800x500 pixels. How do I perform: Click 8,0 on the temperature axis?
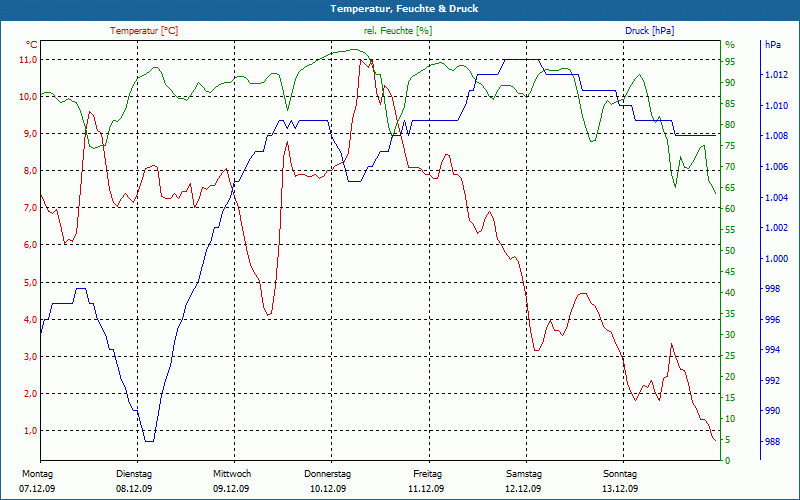30,171
